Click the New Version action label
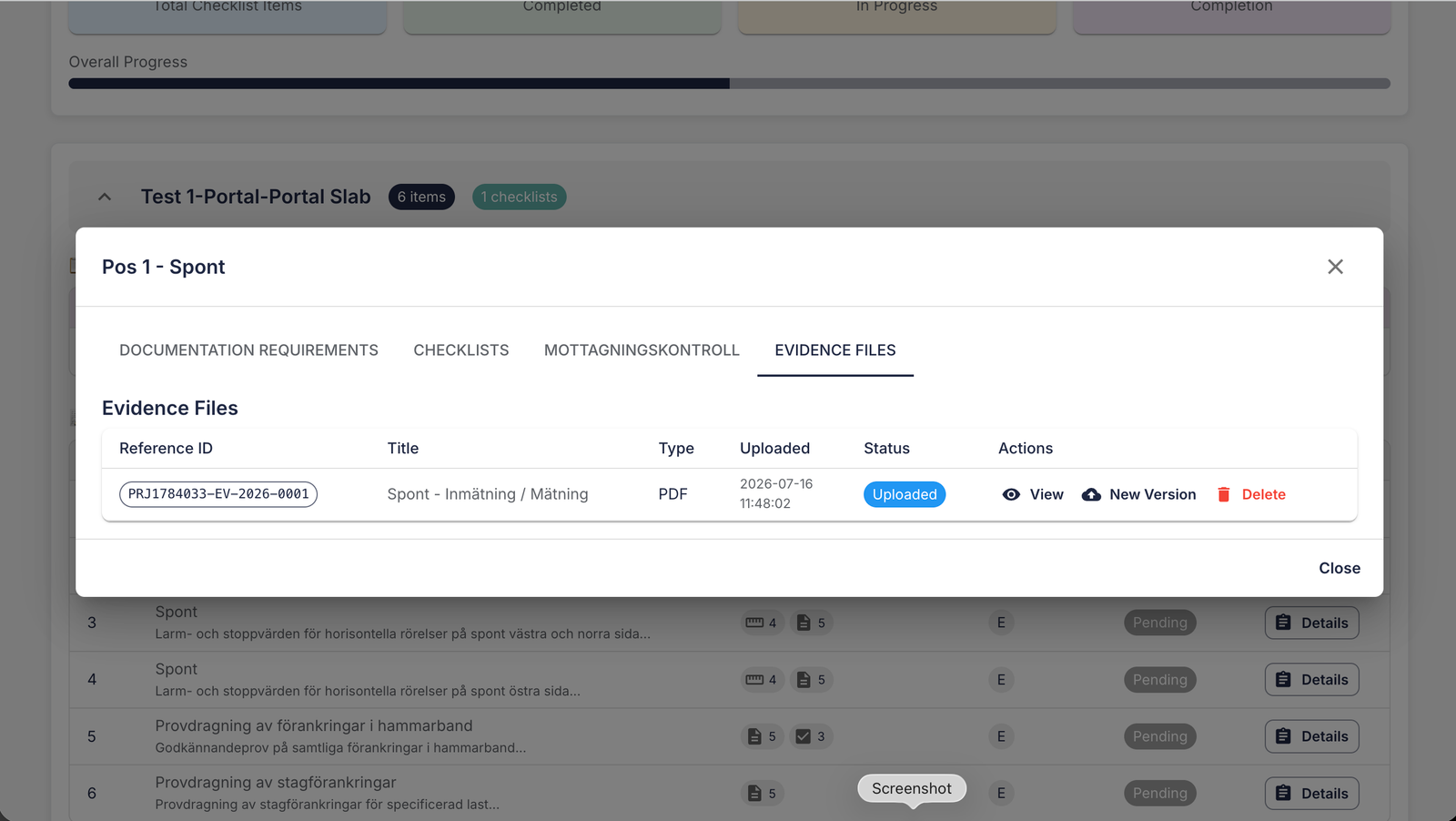 (x=1153, y=494)
